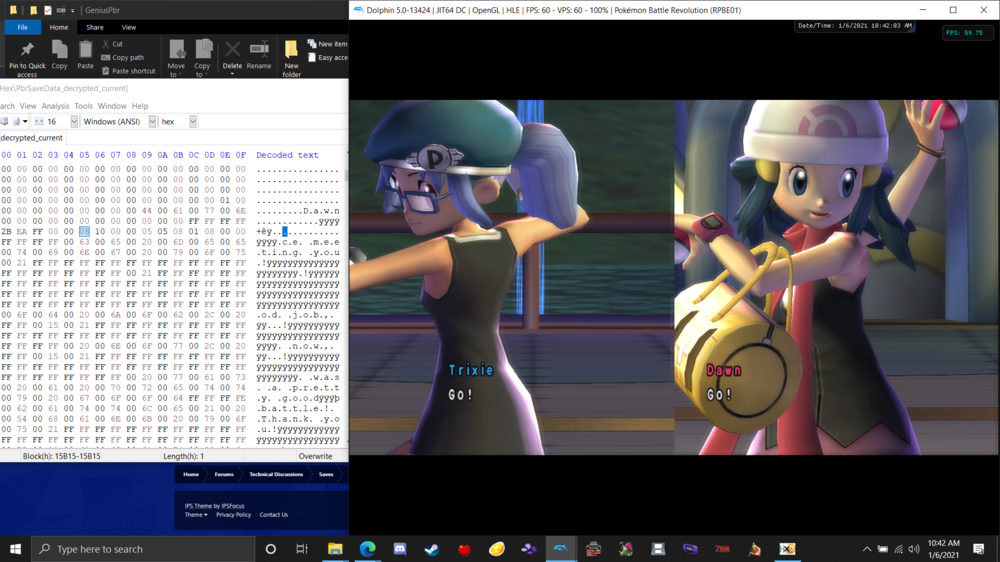
Task: Open the Home link on website footer
Action: tap(191, 474)
